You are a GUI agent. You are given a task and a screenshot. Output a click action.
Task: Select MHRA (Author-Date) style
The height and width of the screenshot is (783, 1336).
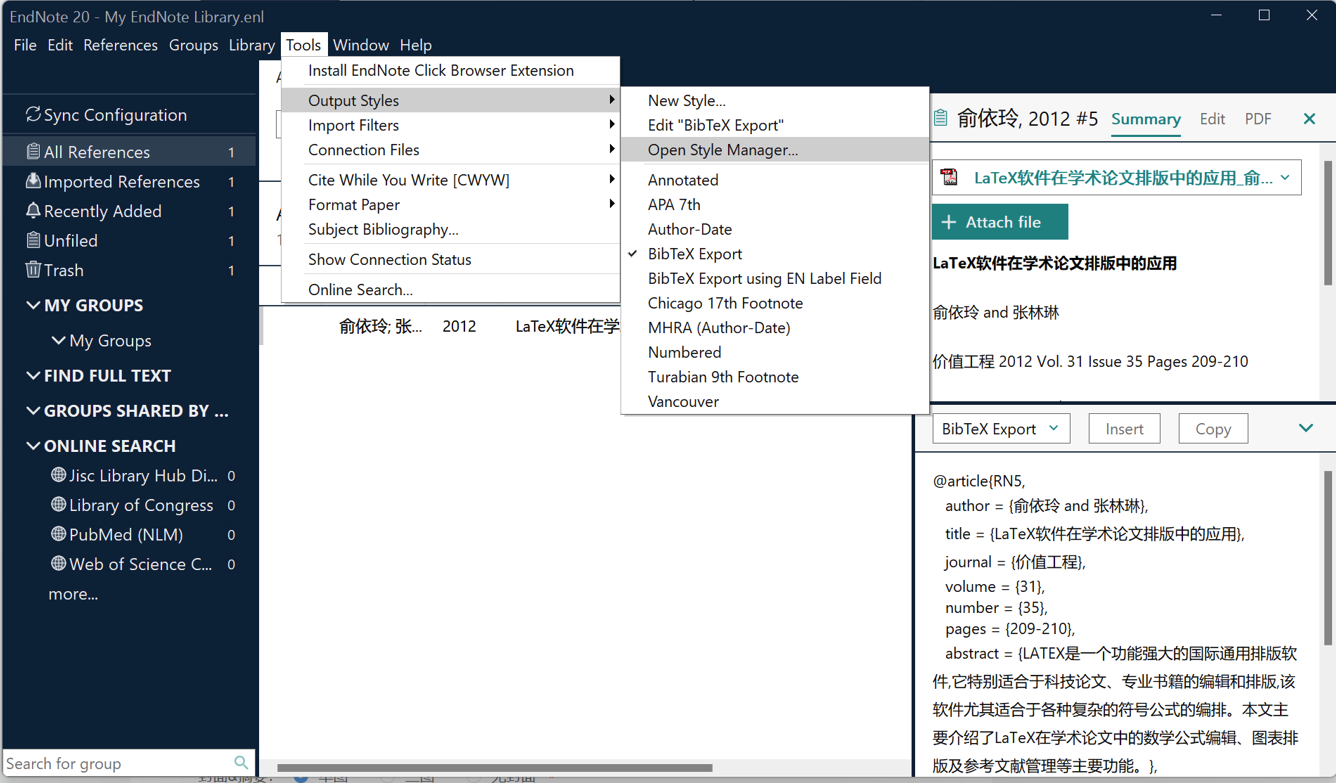(x=774, y=327)
